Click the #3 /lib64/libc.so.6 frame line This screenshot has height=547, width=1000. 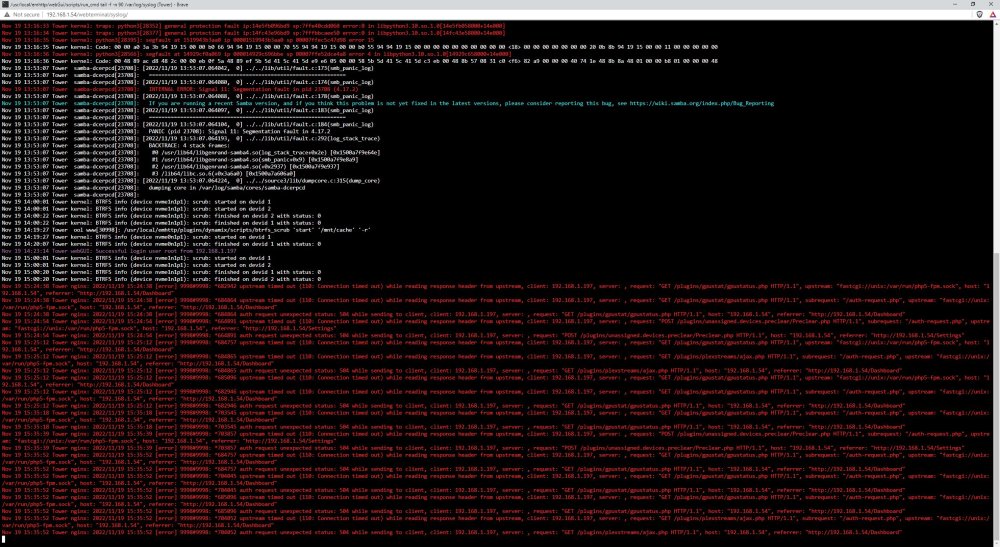(x=149, y=173)
